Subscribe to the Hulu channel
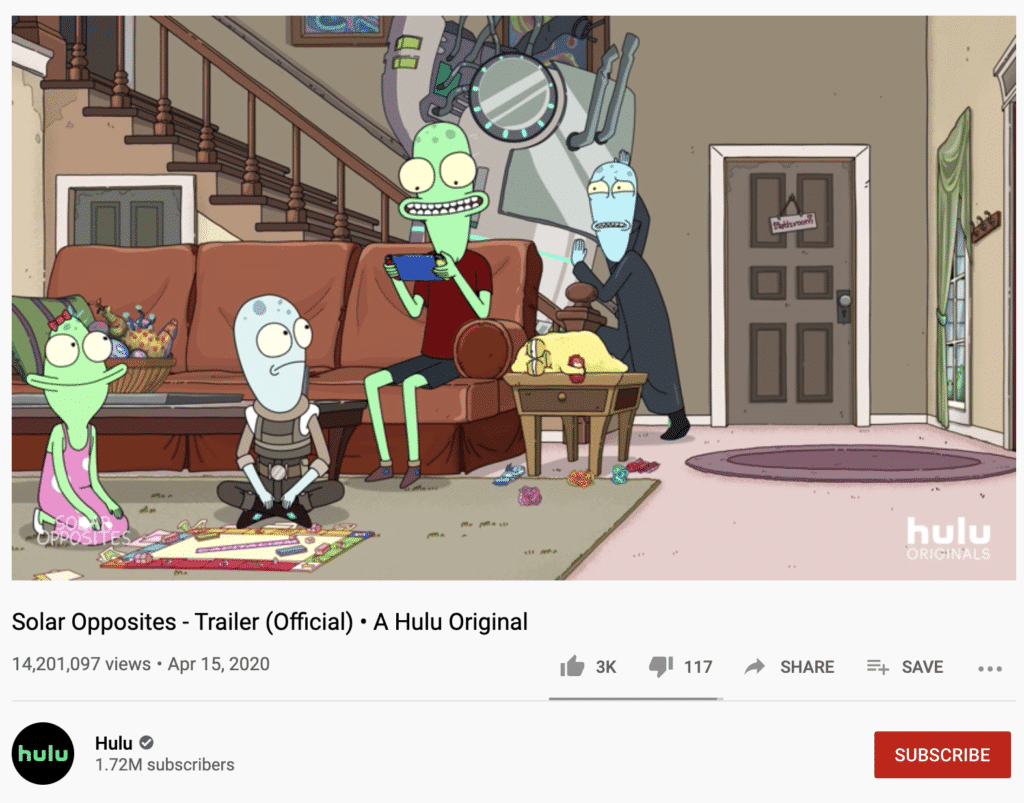 tap(942, 755)
